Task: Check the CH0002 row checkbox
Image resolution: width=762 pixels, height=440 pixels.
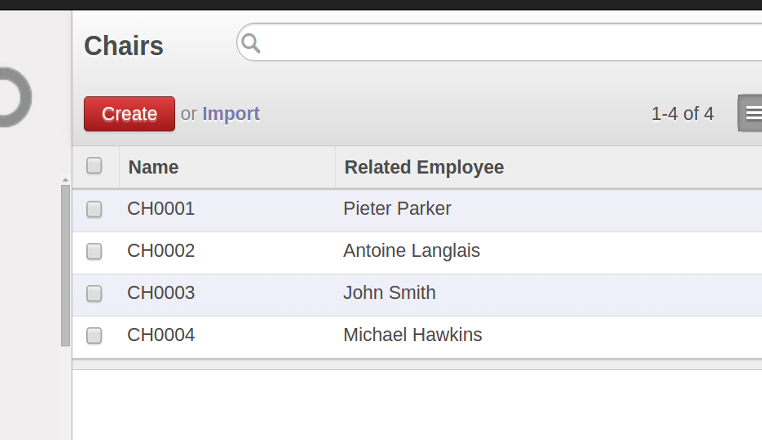Action: pyautogui.click(x=94, y=251)
